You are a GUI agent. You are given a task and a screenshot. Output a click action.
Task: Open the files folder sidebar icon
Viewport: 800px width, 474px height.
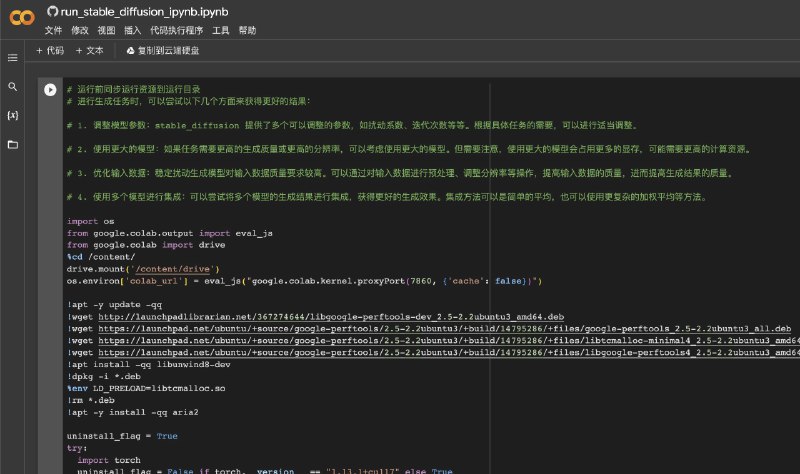click(13, 145)
